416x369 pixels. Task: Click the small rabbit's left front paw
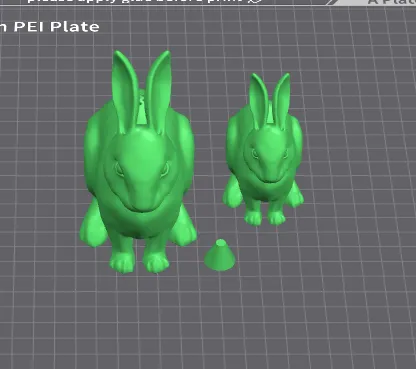tap(253, 218)
